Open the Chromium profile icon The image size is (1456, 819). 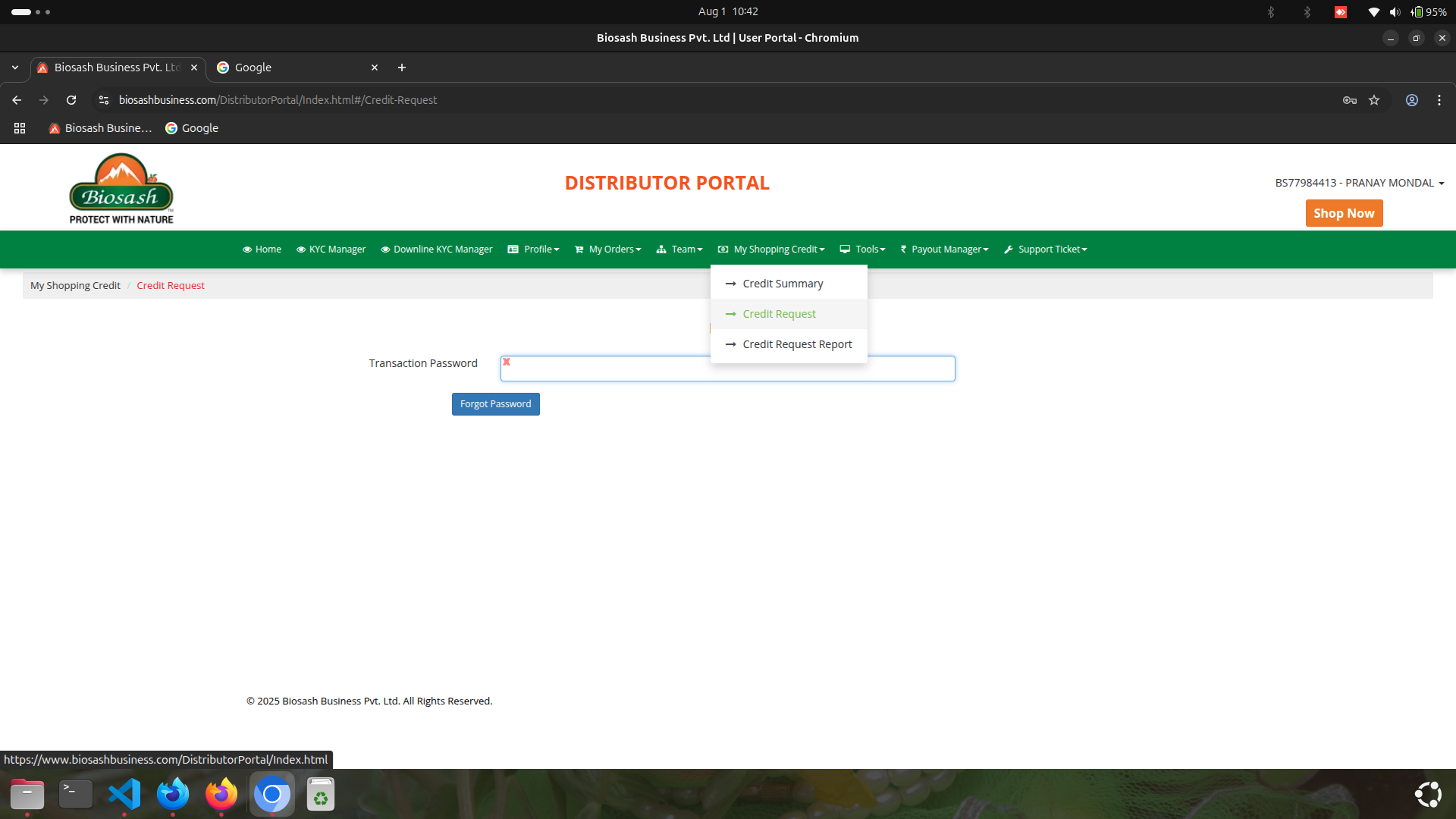[x=1412, y=100]
